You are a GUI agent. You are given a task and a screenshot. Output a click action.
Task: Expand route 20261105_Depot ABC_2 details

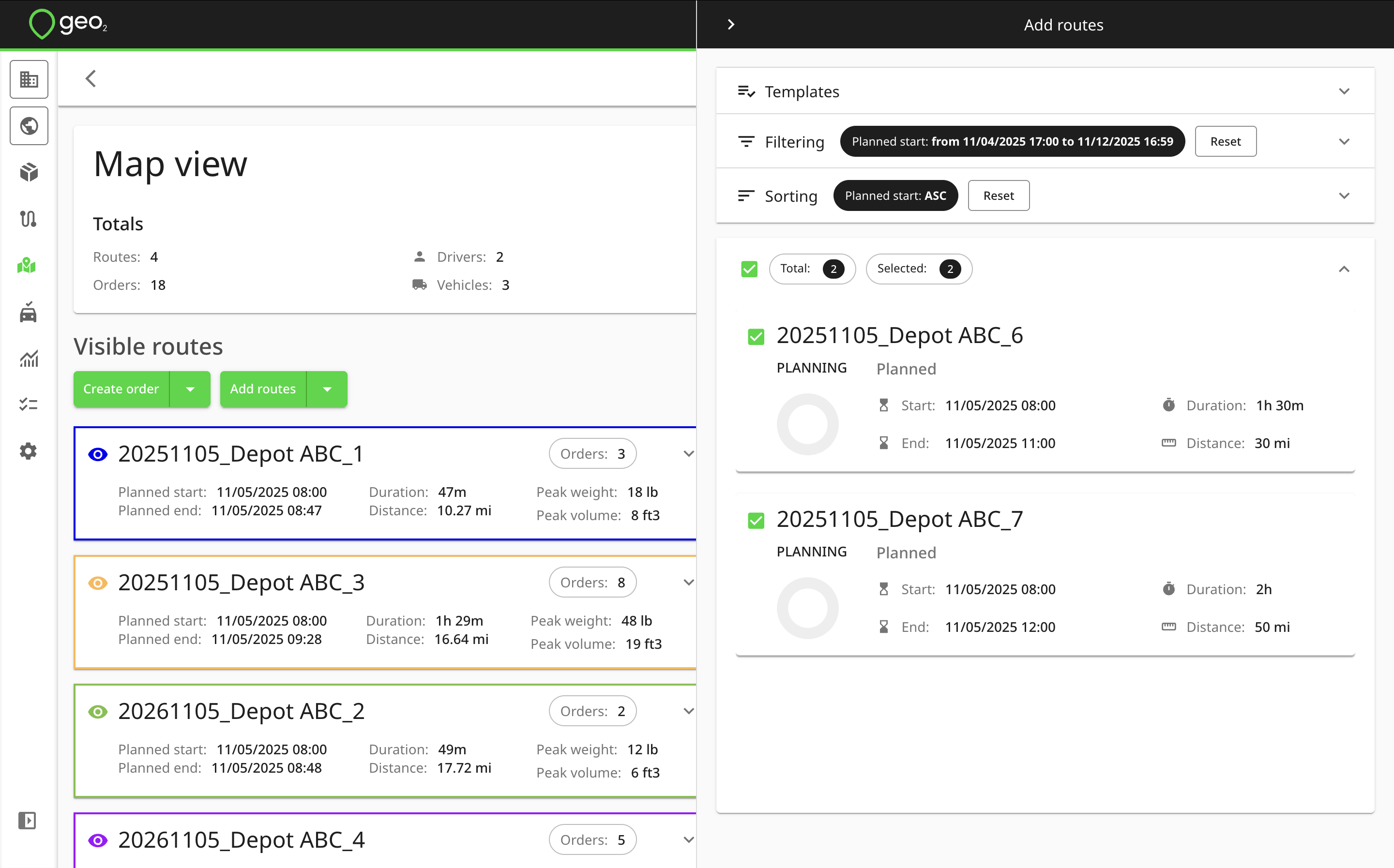[688, 711]
